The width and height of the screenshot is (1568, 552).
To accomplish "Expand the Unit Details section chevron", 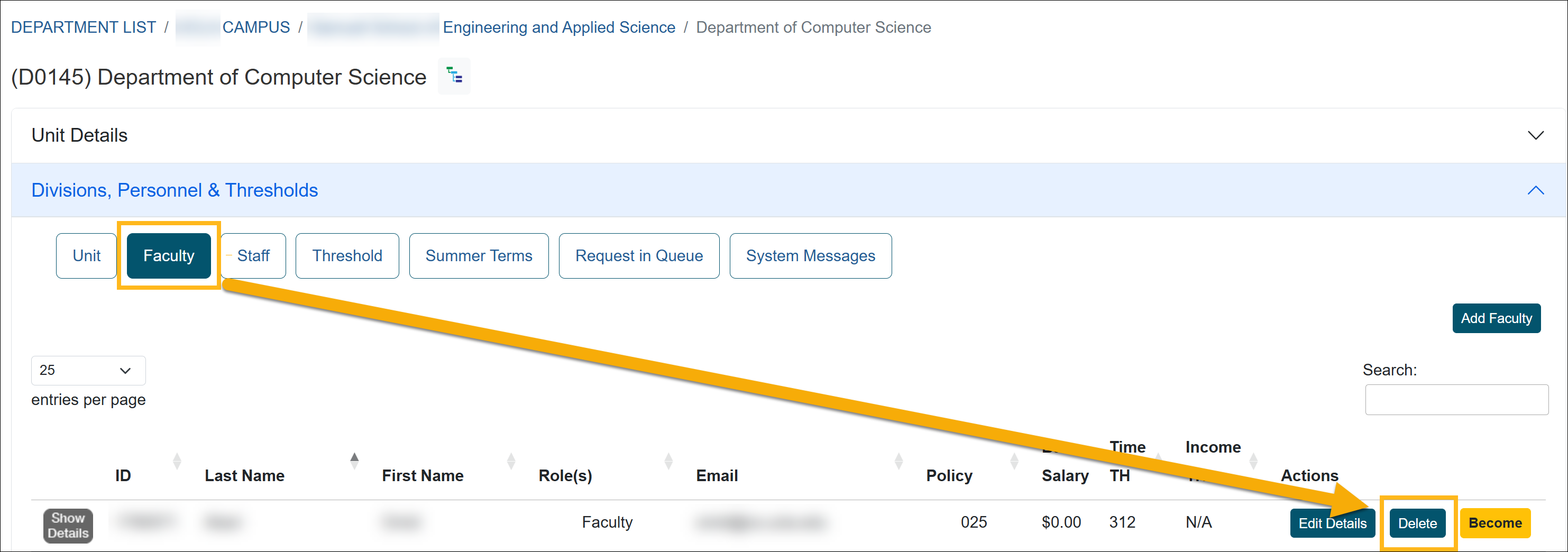I will click(1535, 135).
